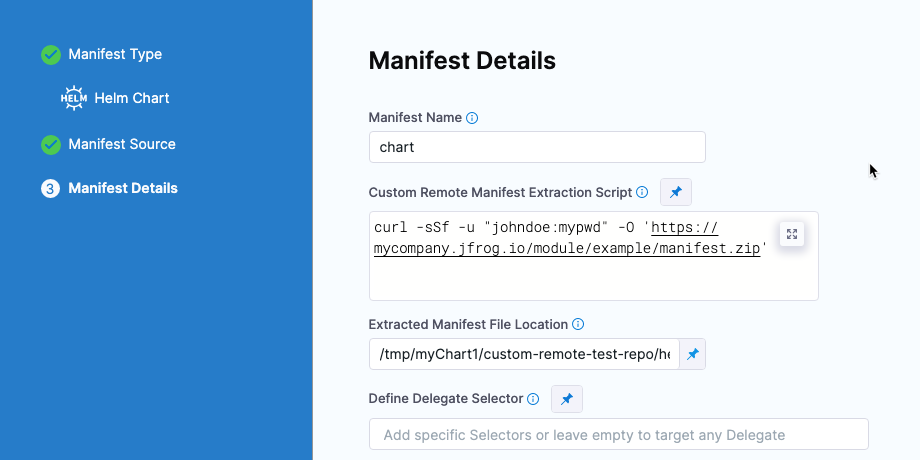
Task: Click the Manifest Name input field
Action: (x=537, y=147)
